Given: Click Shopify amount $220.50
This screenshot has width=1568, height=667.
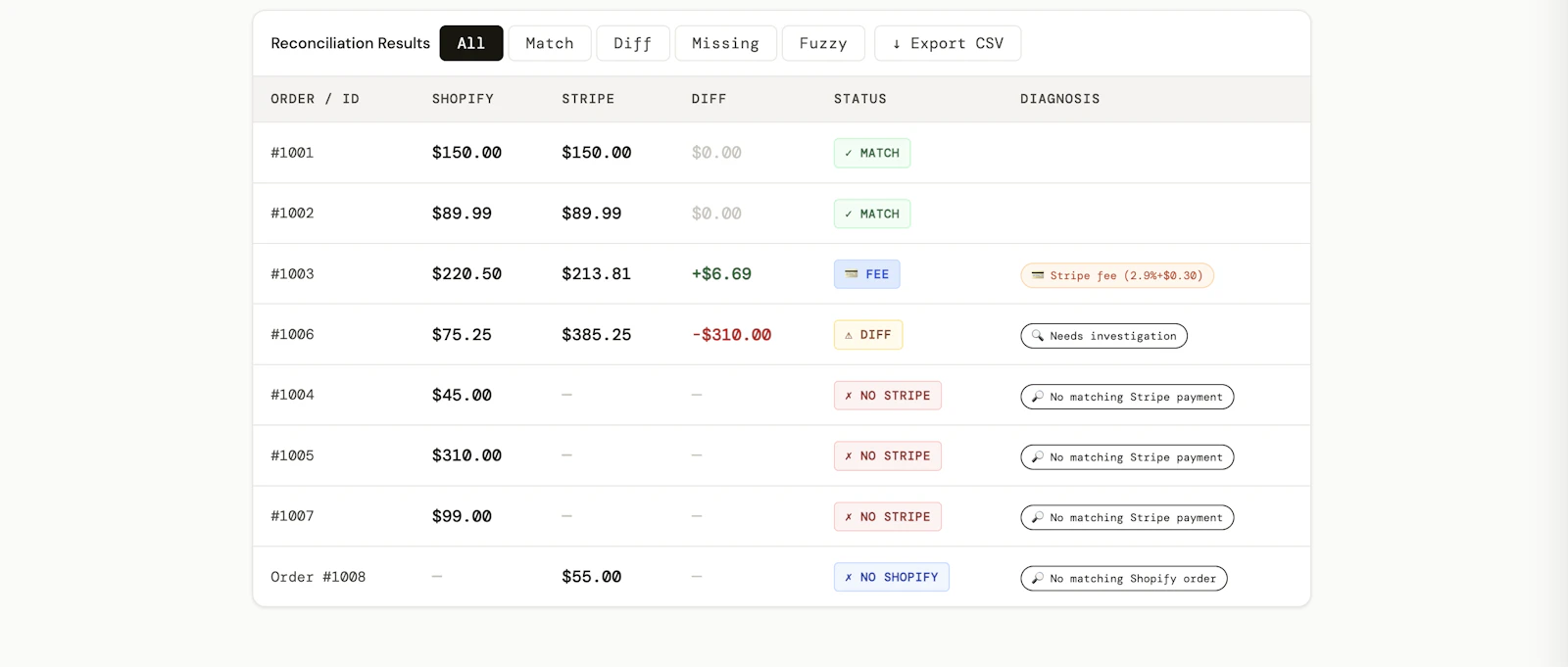Looking at the screenshot, I should pyautogui.click(x=467, y=274).
